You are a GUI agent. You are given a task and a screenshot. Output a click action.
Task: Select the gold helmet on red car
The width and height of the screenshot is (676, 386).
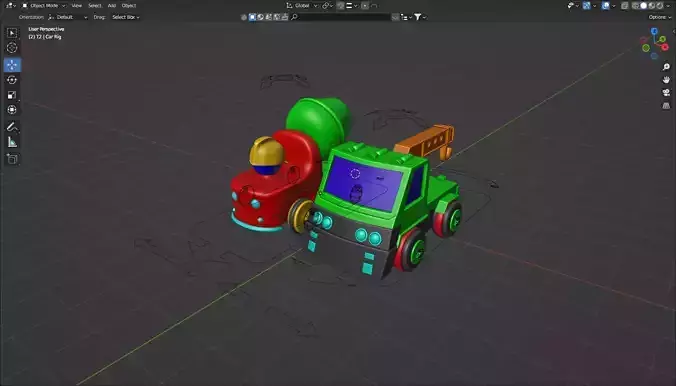[266, 151]
